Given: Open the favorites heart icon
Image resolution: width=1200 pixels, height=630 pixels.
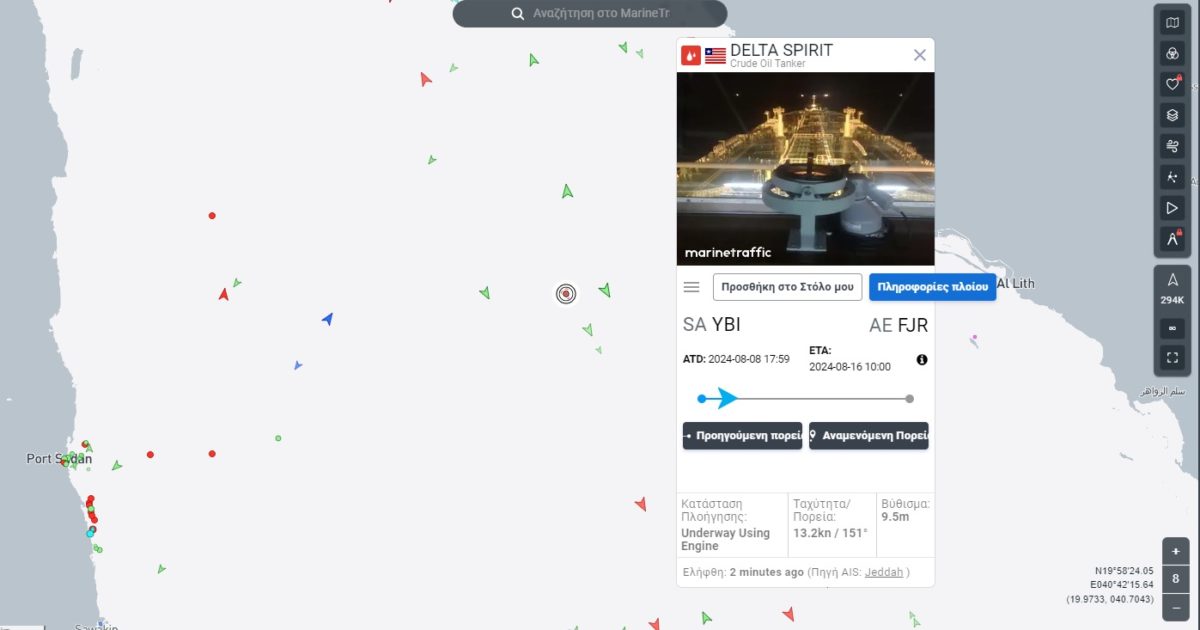Looking at the screenshot, I should 1172,84.
